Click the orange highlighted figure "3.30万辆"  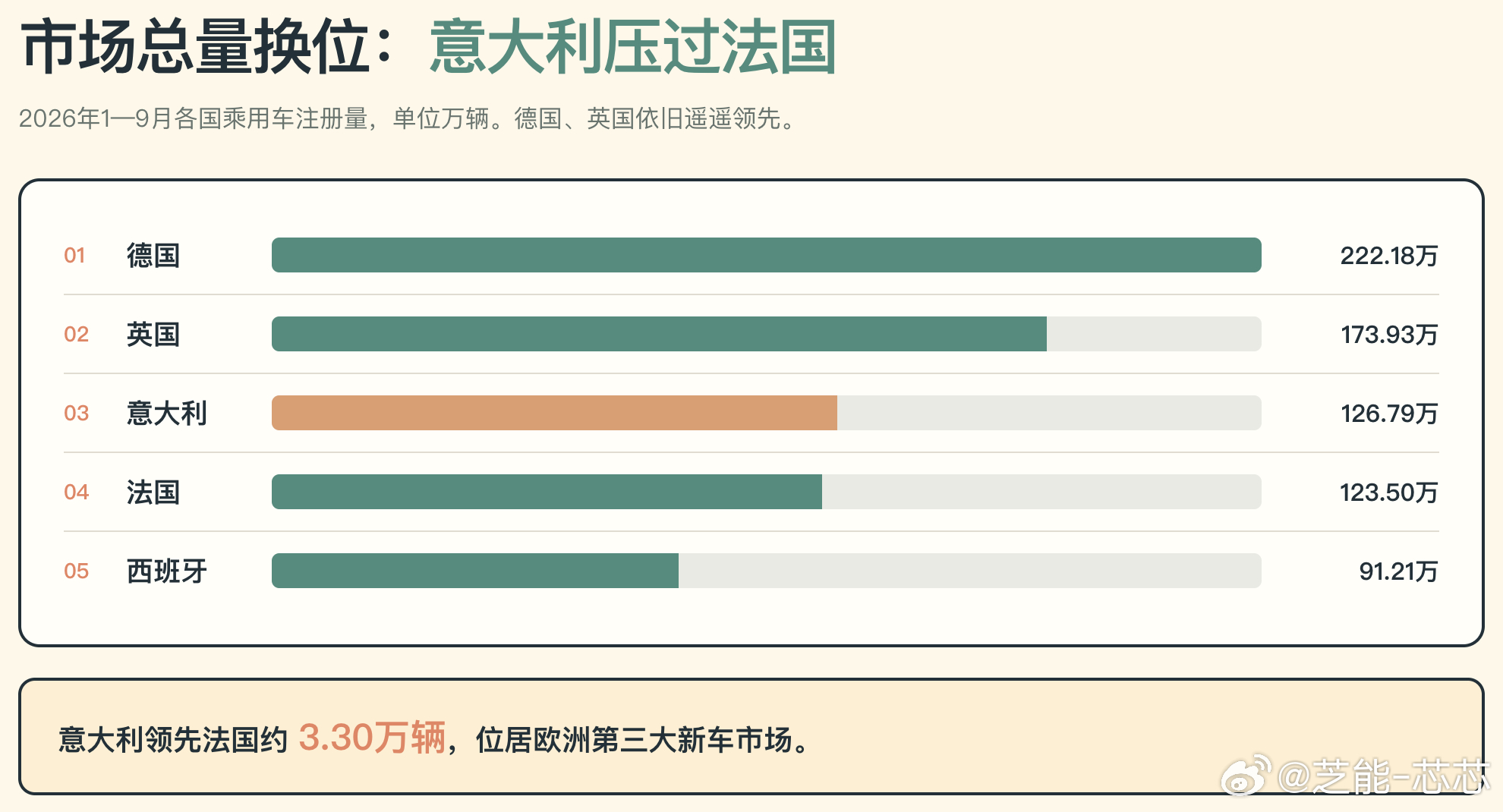tap(372, 738)
